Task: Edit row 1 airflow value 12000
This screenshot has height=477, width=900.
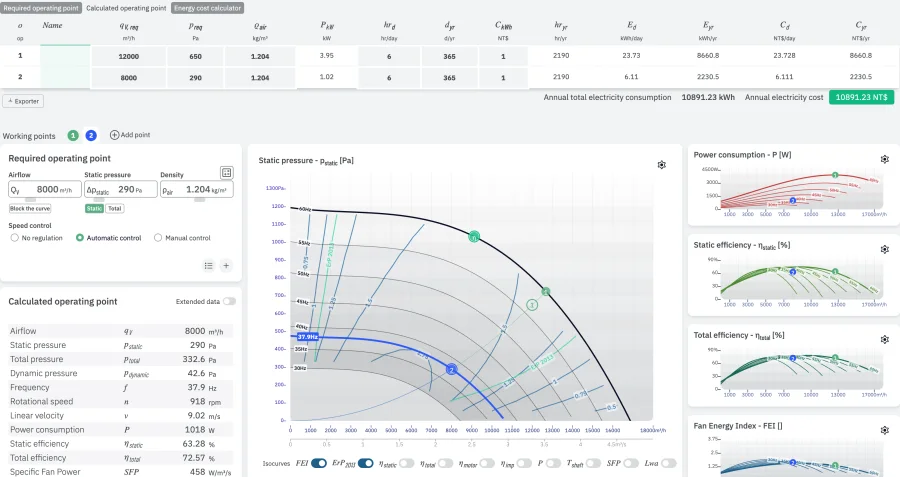Action: pos(129,56)
